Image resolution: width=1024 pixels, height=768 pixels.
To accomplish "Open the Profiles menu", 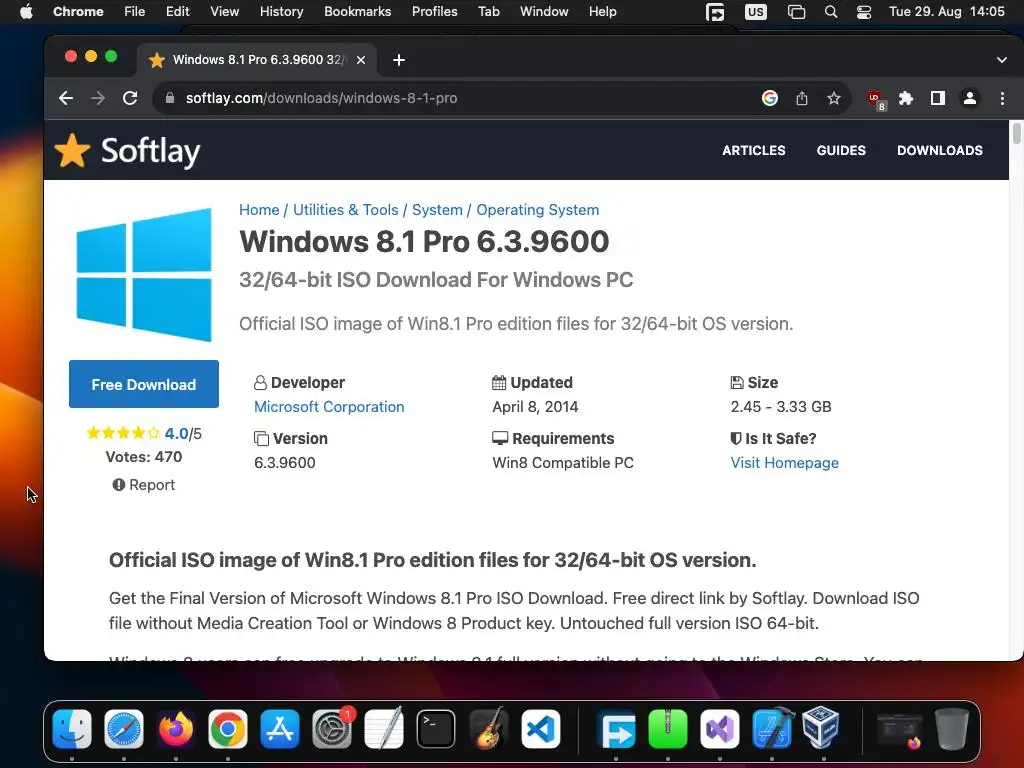I will click(x=434, y=12).
